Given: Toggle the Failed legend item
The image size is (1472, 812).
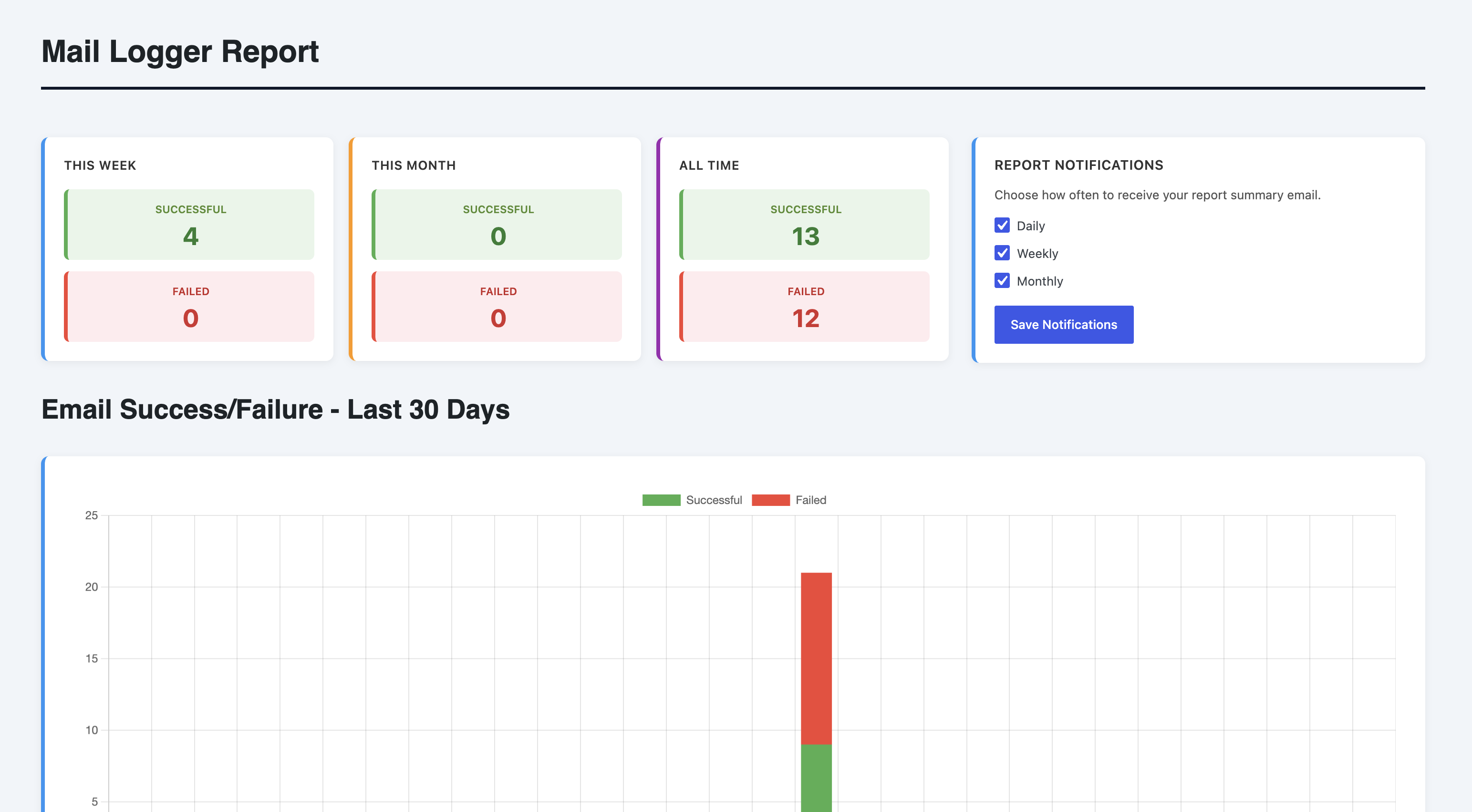Looking at the screenshot, I should [x=789, y=500].
